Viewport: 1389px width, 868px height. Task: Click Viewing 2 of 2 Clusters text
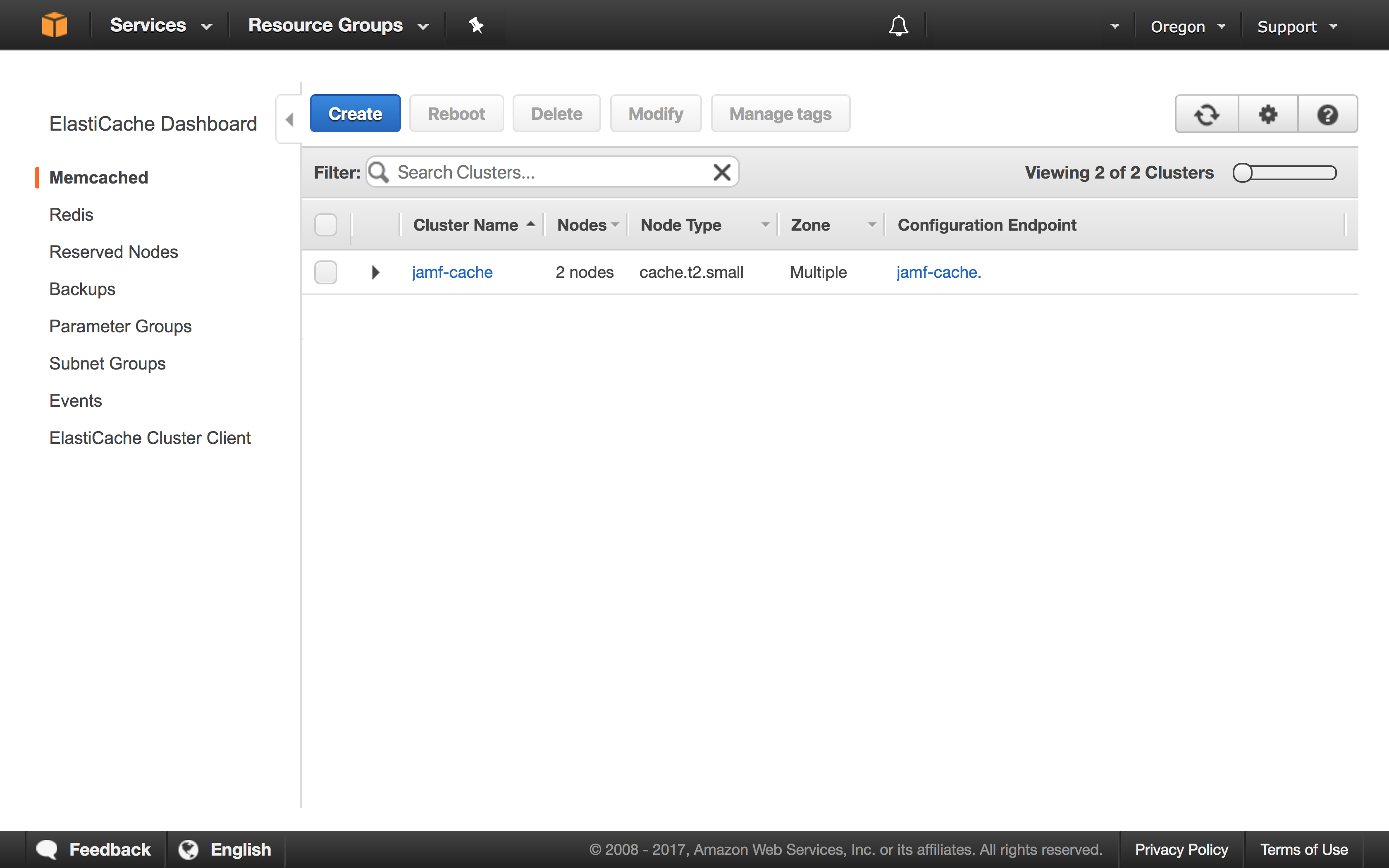tap(1119, 173)
